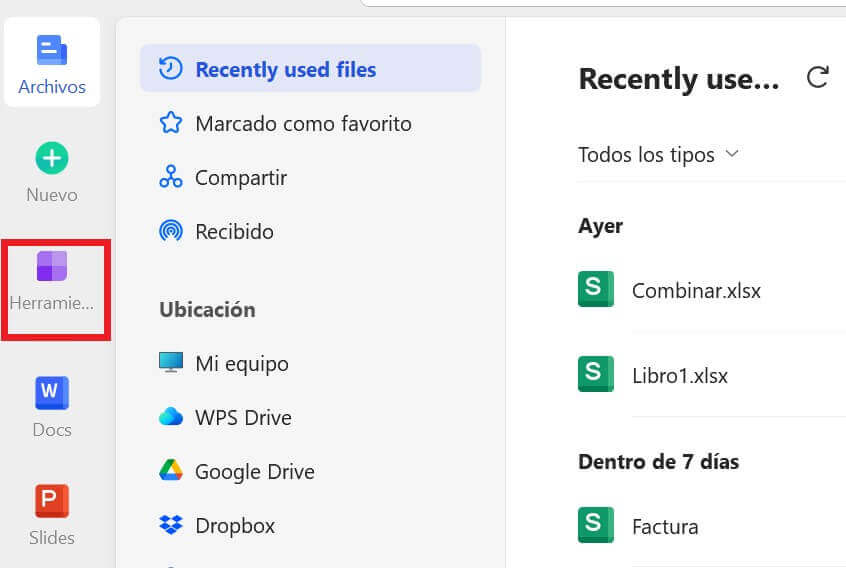The height and width of the screenshot is (568, 846).
Task: Click the spreadsheet icon beside Libro1.xlsx
Action: click(596, 374)
